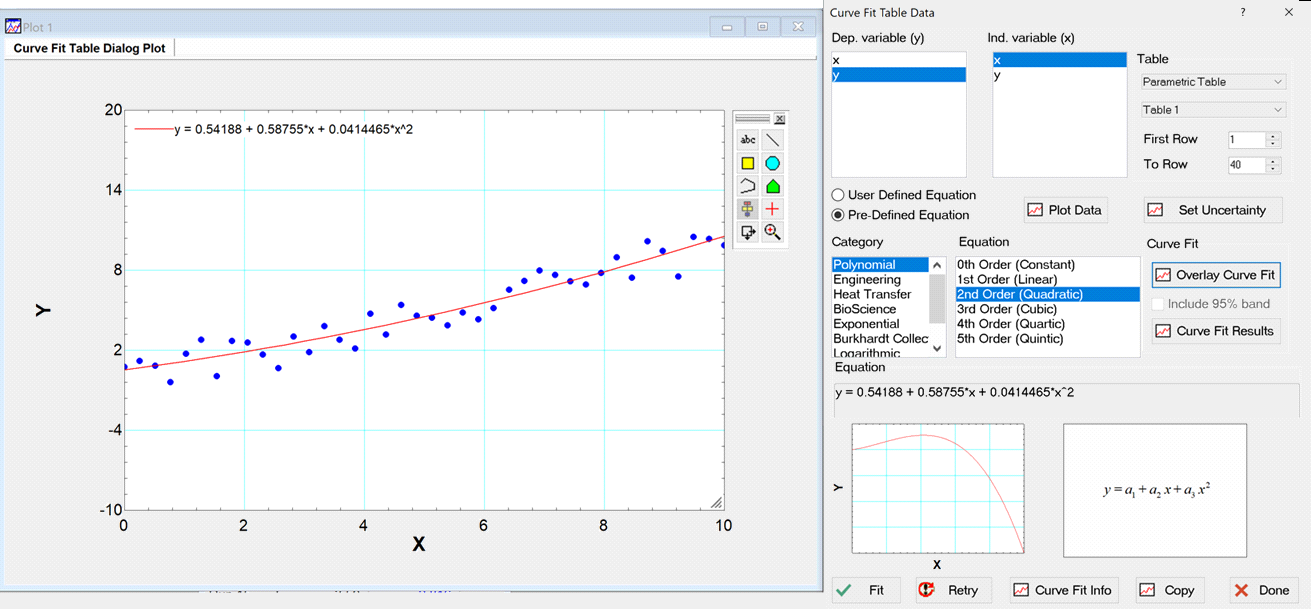Choose the open polyline tool
This screenshot has width=1311, height=609.
coord(747,186)
